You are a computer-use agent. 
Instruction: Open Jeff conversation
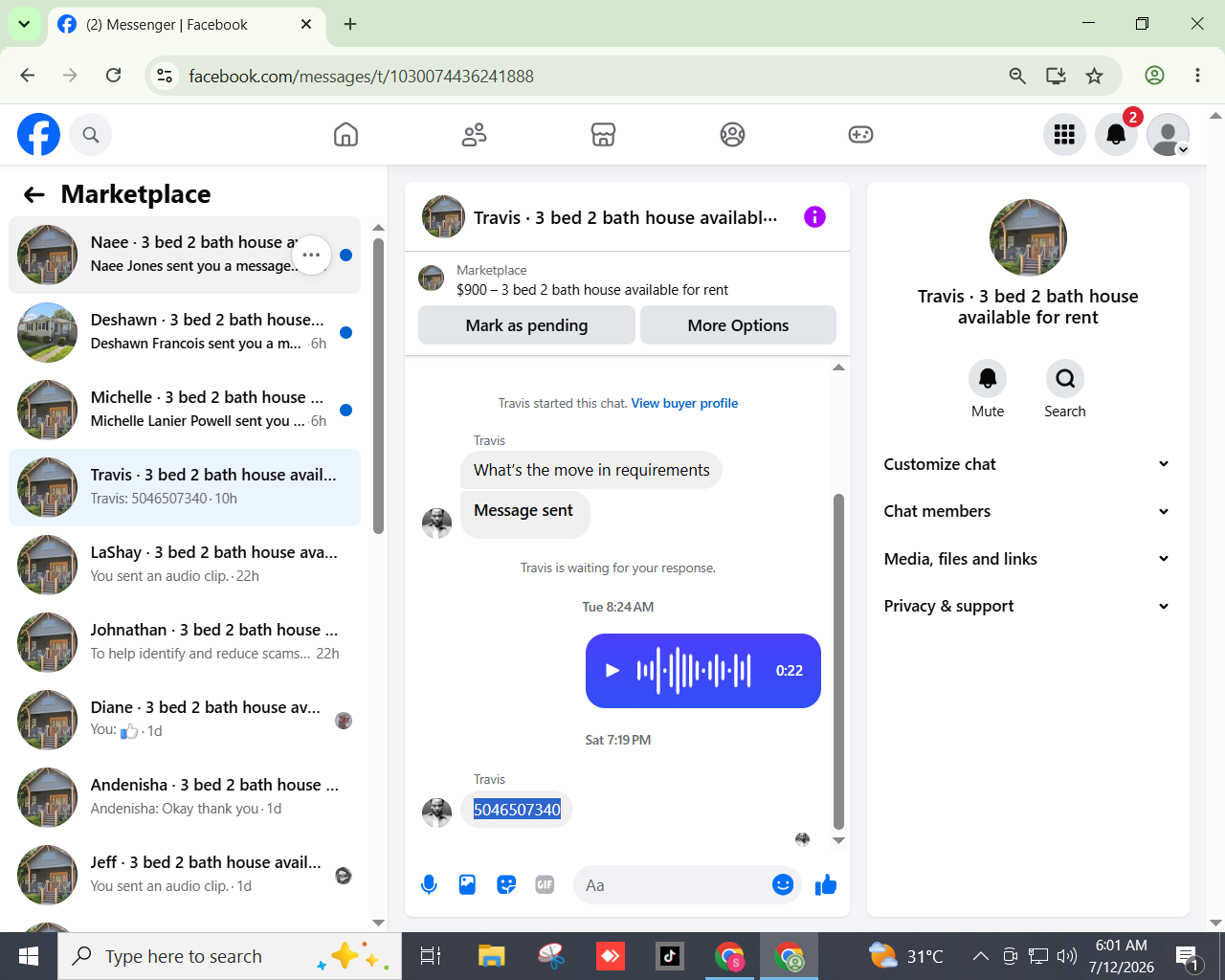tap(185, 875)
